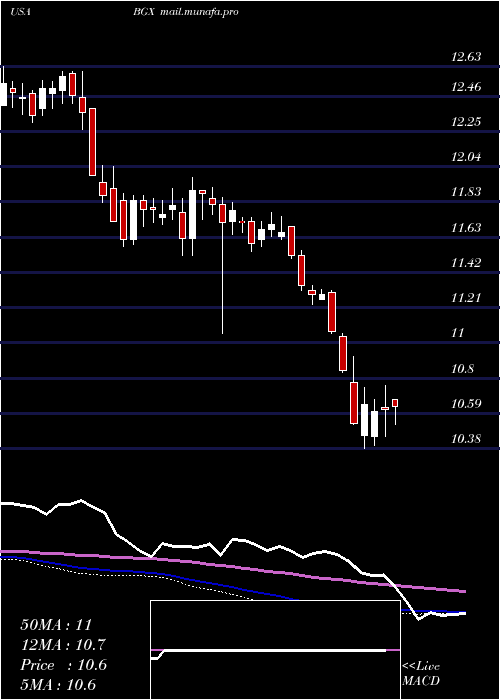The image size is (500, 700).
Task: Click the tall red candle falling through 12.25
Action: 92,142
